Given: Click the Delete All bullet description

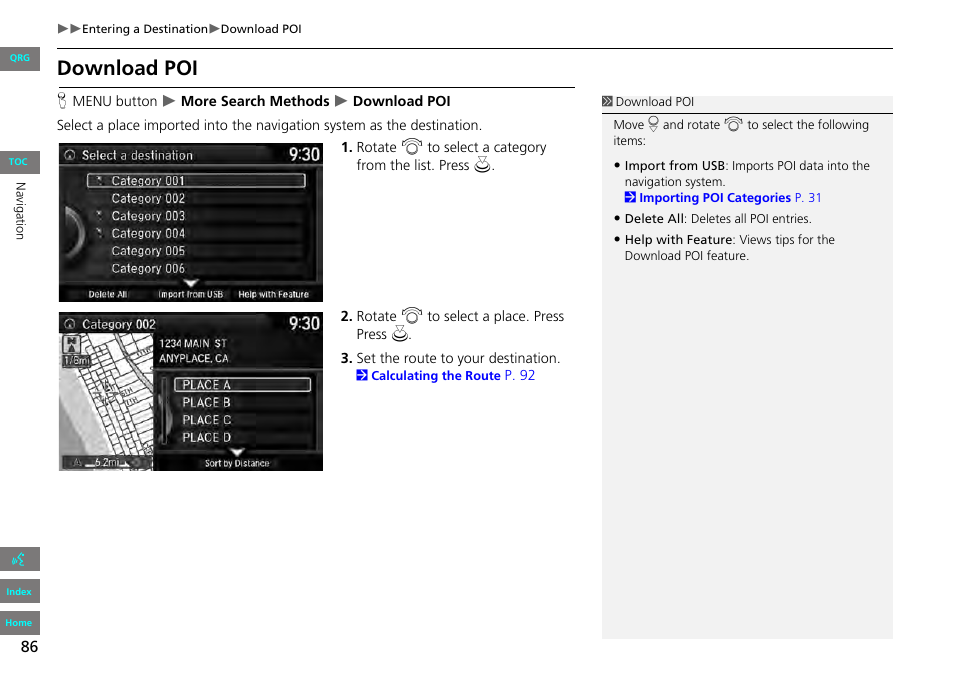Looking at the screenshot, I should tap(718, 219).
